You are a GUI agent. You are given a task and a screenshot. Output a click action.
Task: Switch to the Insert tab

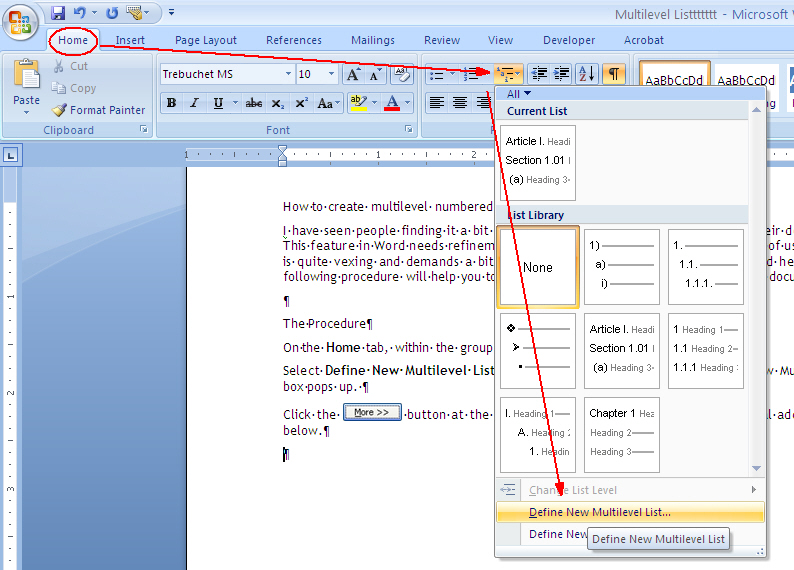click(x=130, y=40)
